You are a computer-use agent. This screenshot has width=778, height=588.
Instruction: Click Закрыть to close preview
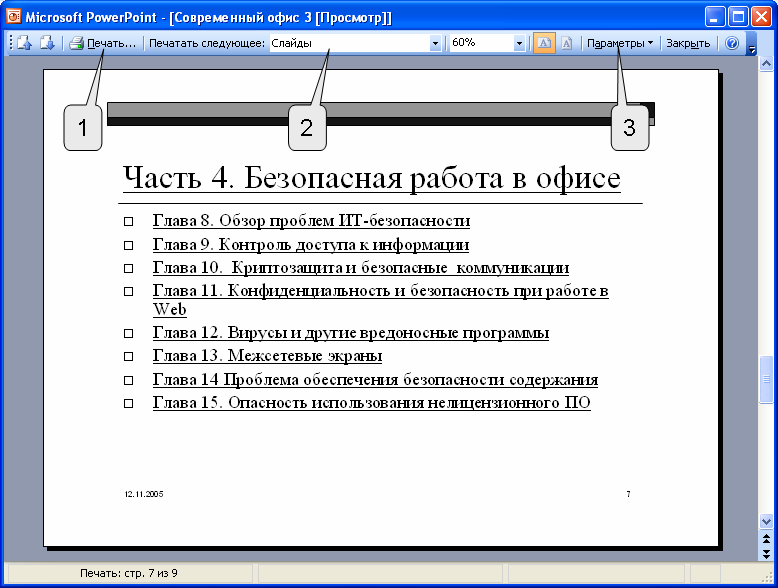pyautogui.click(x=688, y=43)
